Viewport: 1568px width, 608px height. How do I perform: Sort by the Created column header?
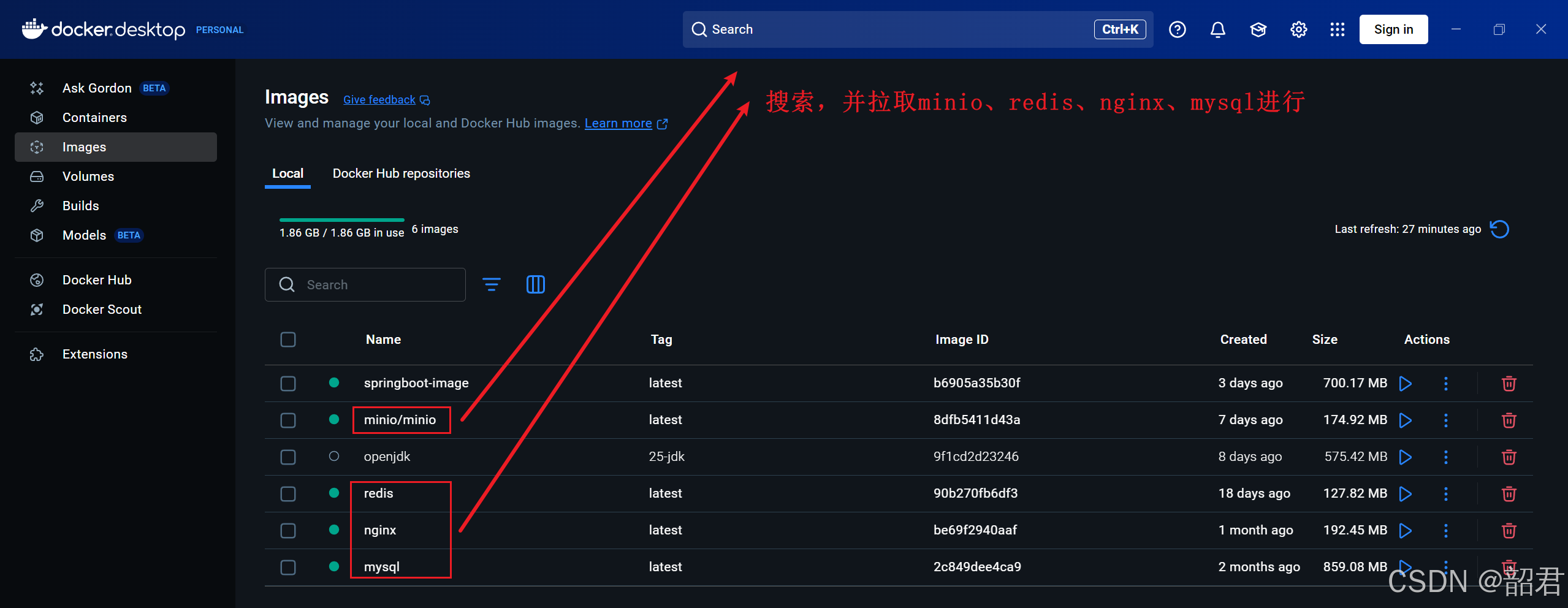[1243, 340]
